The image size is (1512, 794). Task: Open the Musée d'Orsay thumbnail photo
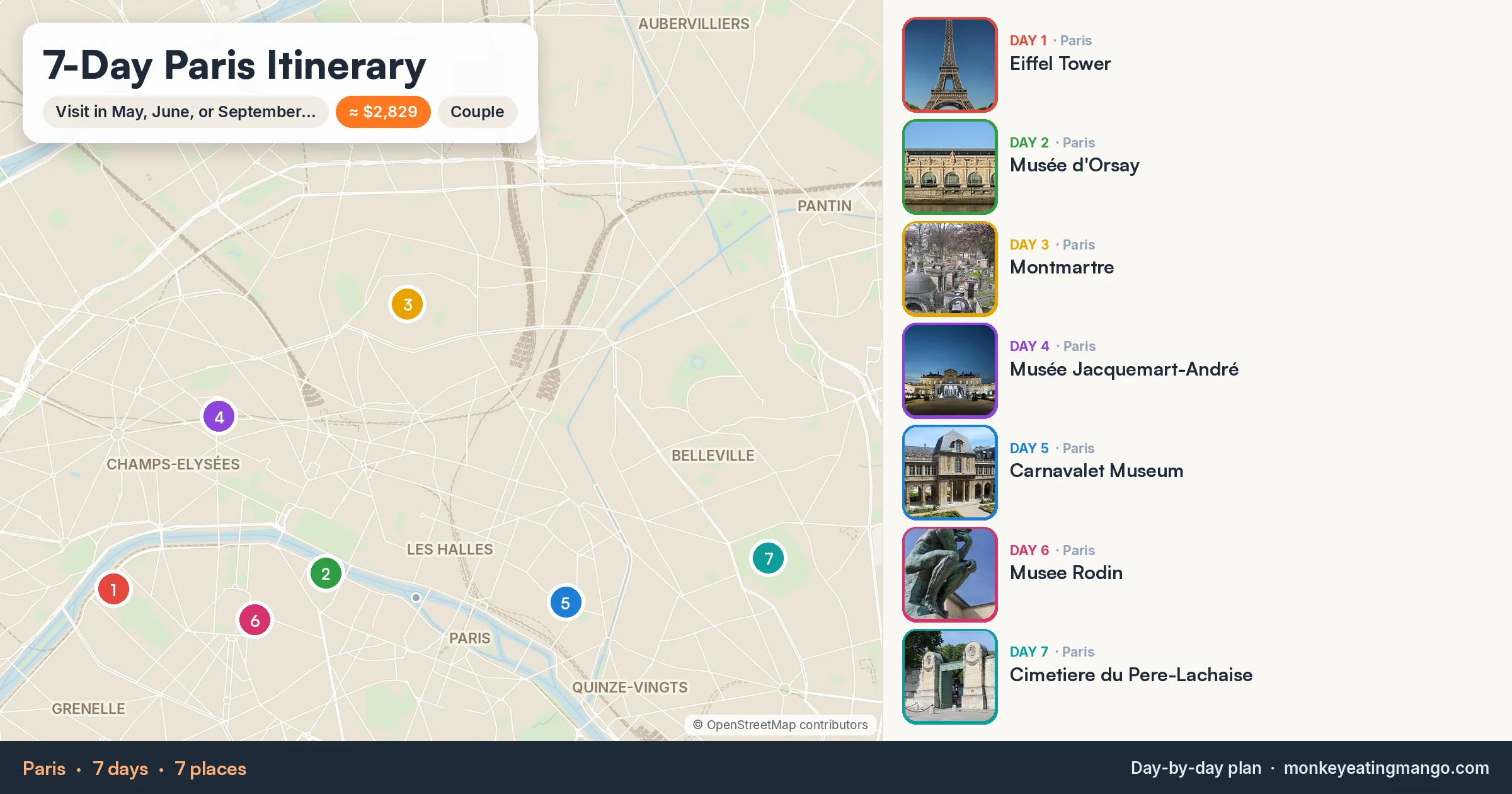coord(950,167)
